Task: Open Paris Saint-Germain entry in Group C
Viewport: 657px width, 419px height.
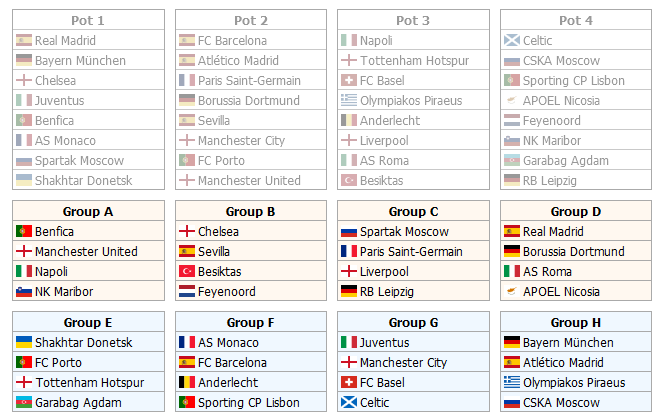Action: (411, 251)
